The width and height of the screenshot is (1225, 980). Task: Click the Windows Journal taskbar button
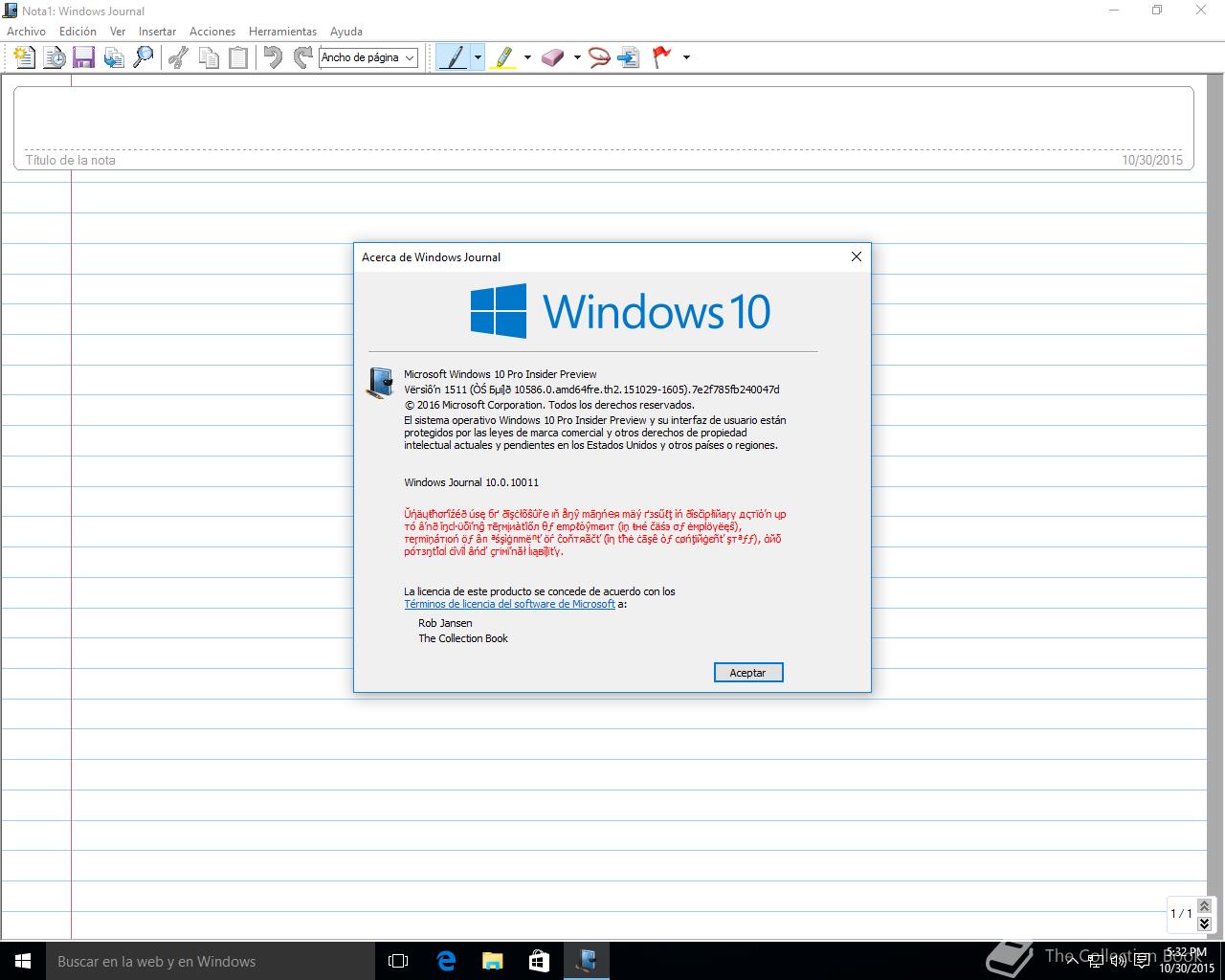tap(587, 961)
